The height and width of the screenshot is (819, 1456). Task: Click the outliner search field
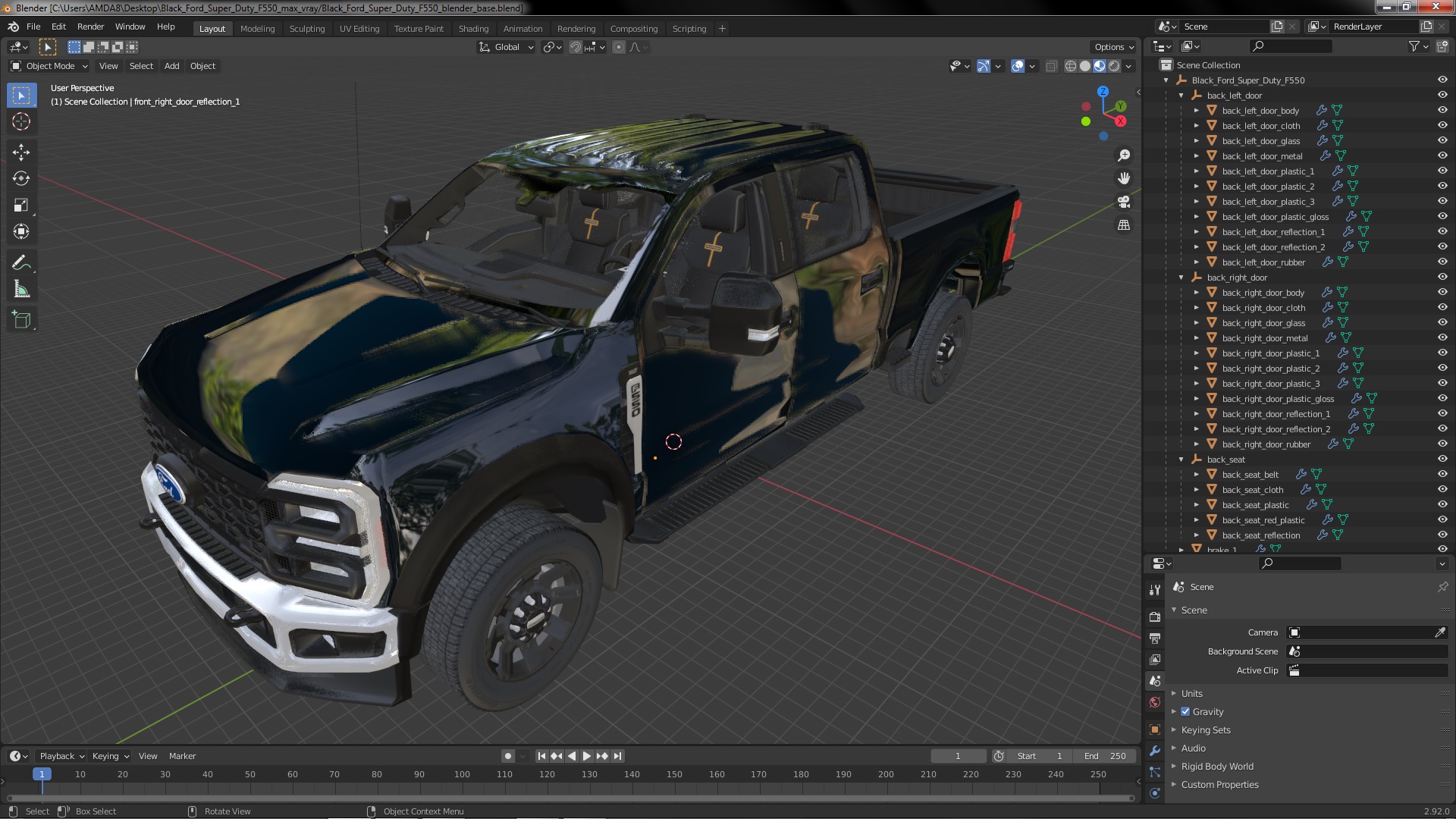point(1291,47)
